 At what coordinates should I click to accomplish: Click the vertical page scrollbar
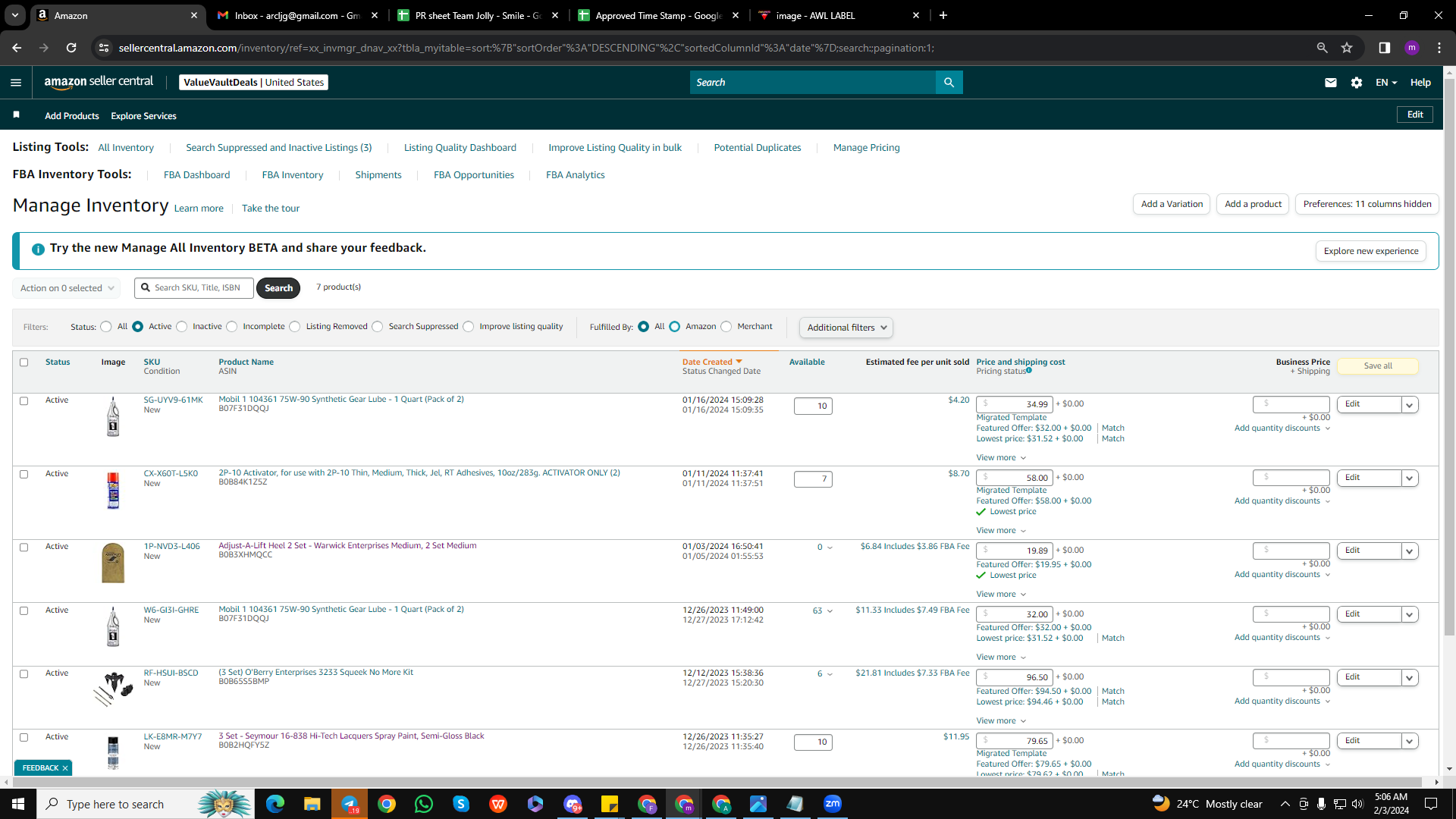[1449, 356]
